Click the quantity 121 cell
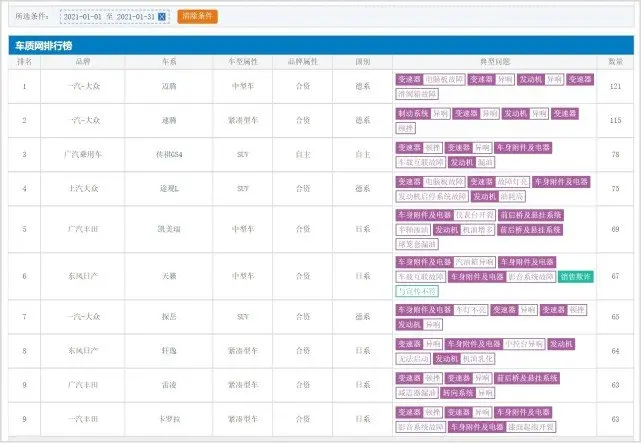Screen dimensions: 641x443 (x=615, y=86)
